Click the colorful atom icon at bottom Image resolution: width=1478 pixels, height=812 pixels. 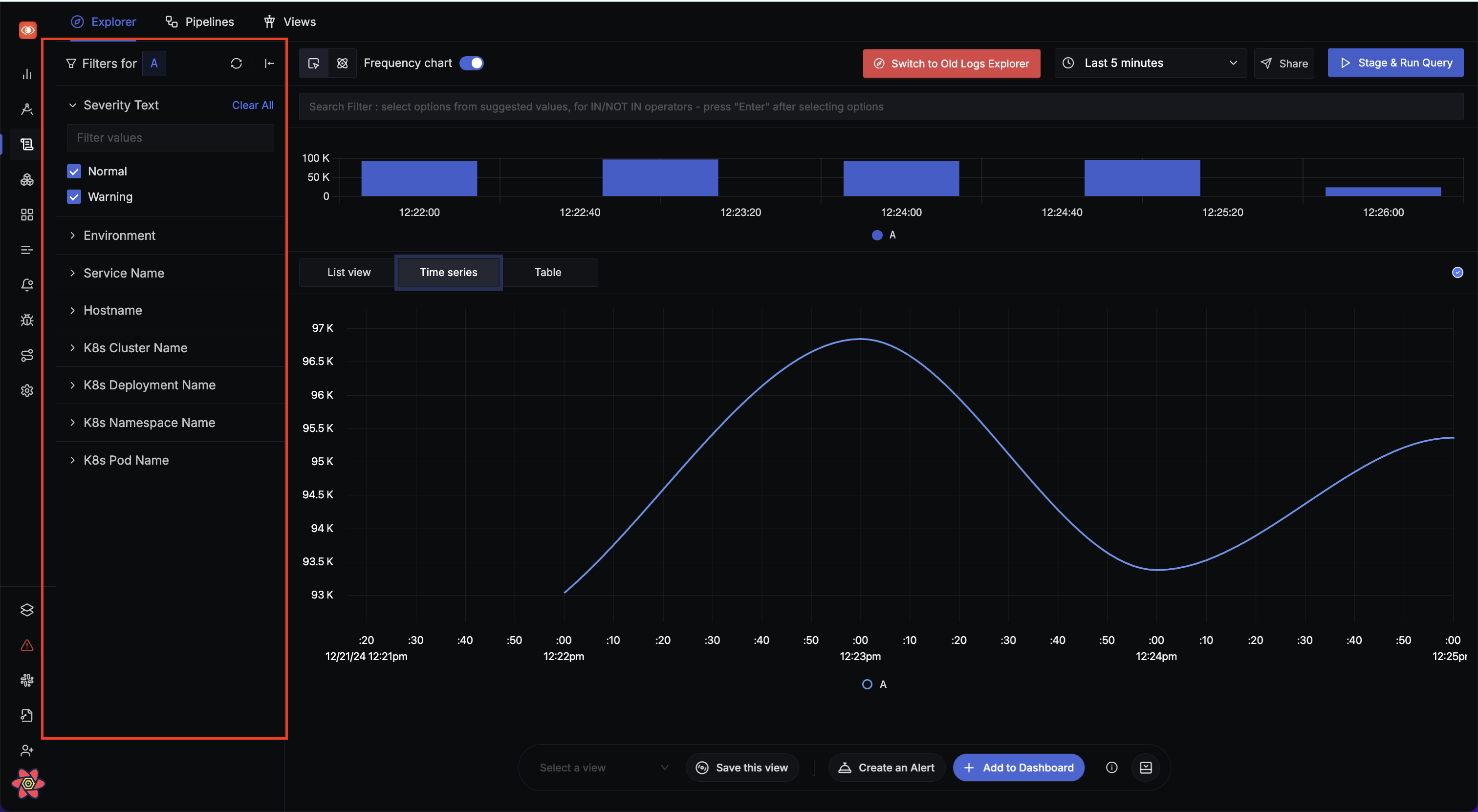tap(28, 783)
